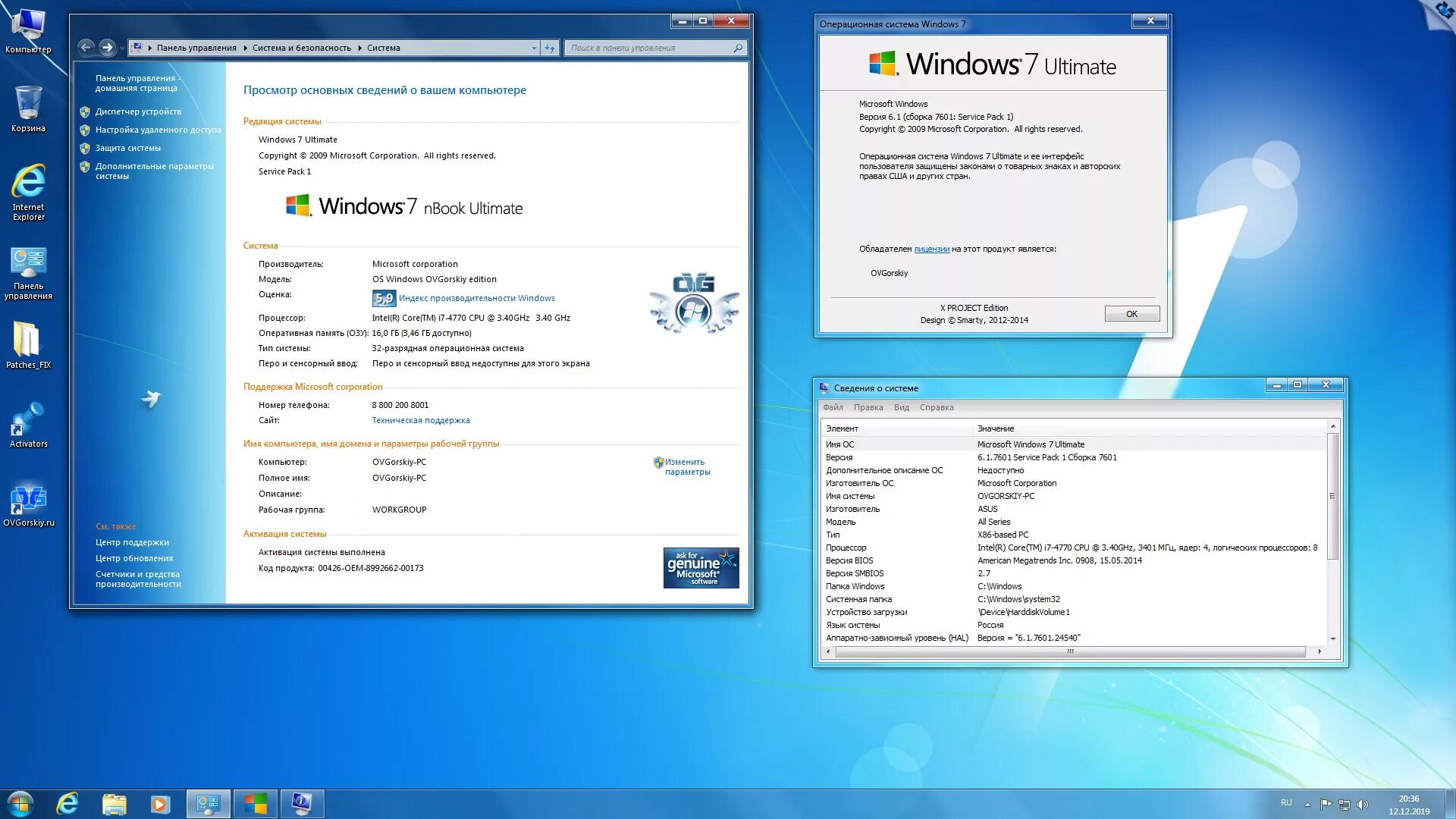Viewport: 1456px width, 819px height.
Task: Select the Версия BIOS row
Action: 1074,560
